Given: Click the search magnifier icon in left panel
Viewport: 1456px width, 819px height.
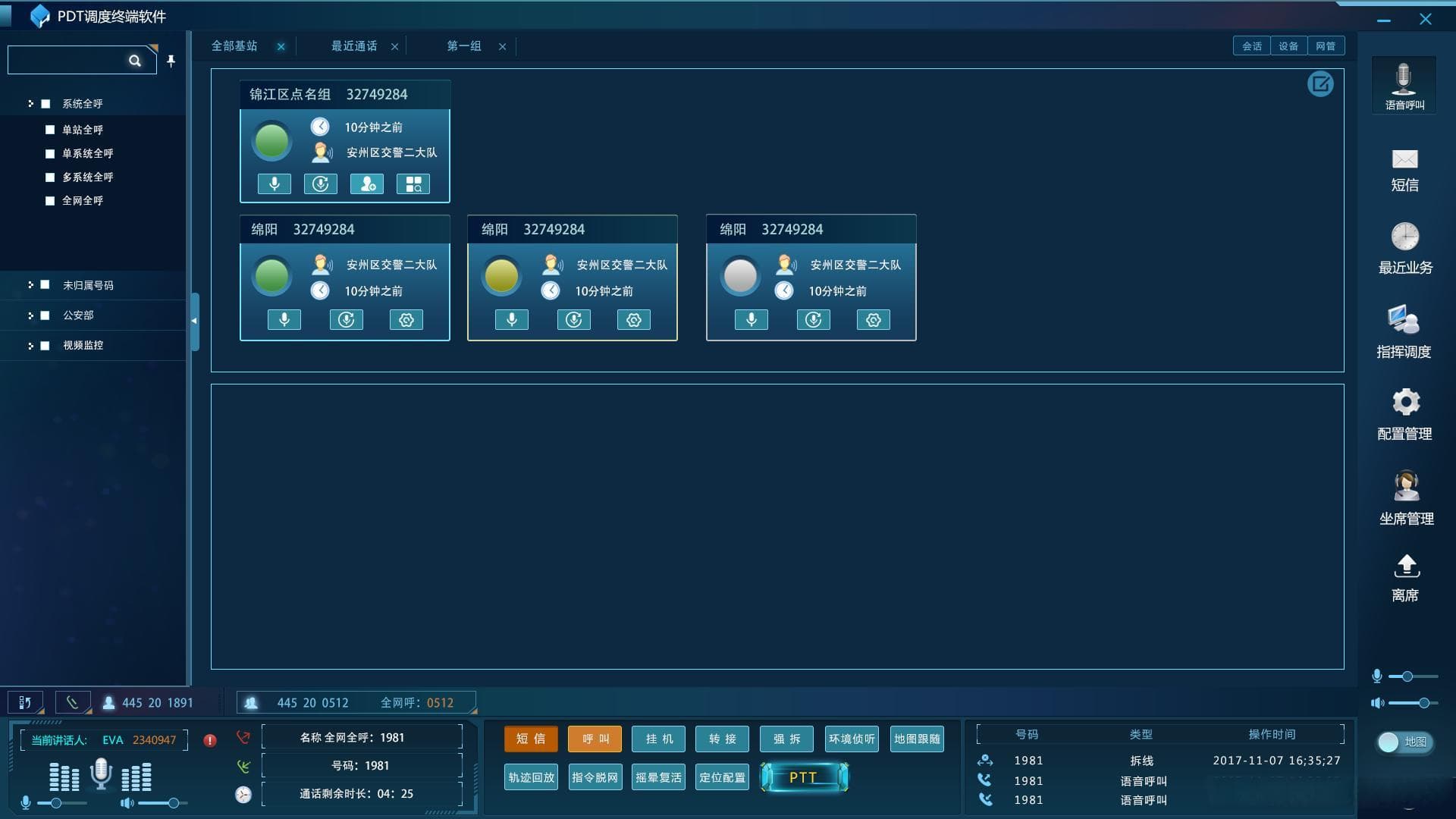Looking at the screenshot, I should click(x=135, y=61).
